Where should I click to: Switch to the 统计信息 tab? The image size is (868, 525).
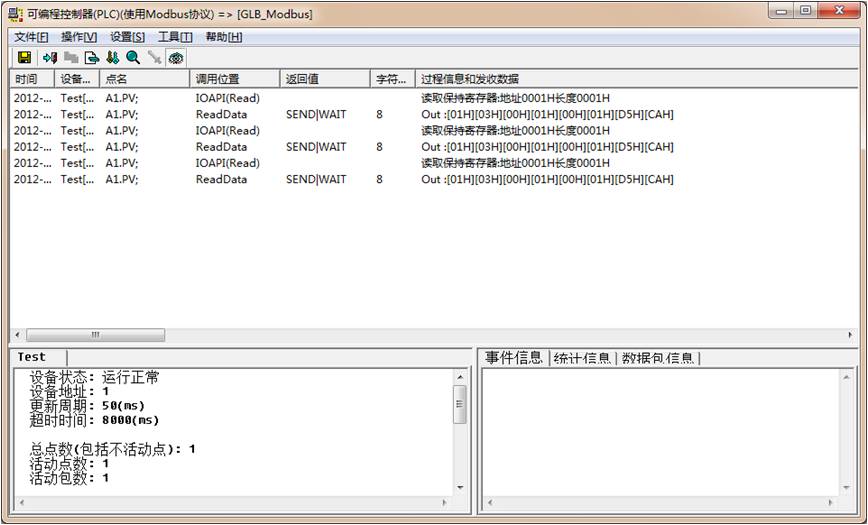[x=581, y=358]
